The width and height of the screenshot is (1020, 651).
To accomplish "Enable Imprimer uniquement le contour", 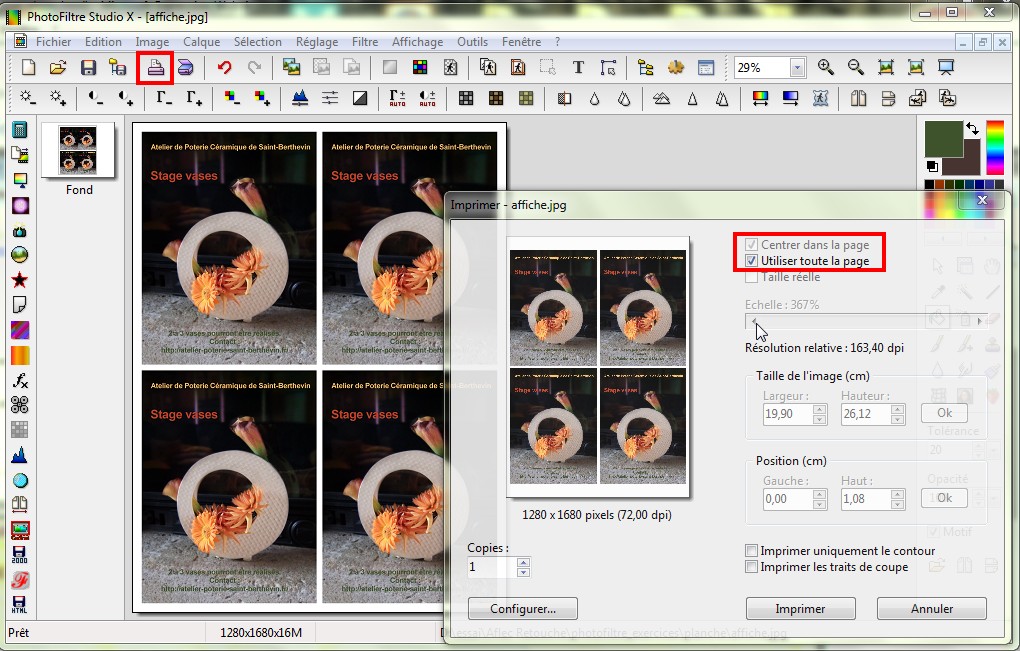I will point(751,551).
